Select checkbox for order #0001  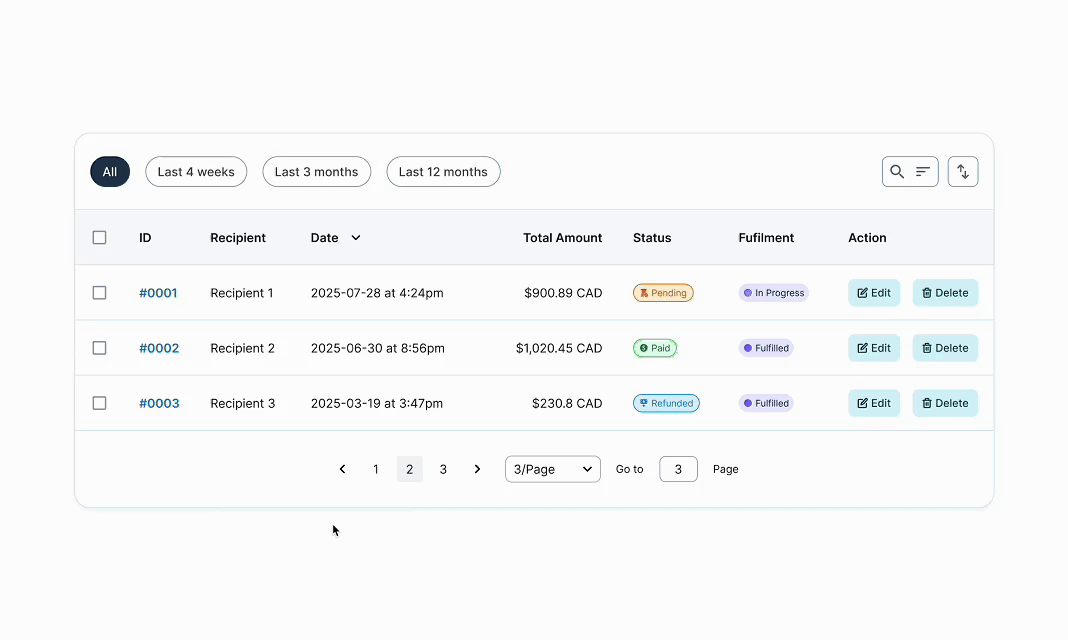click(99, 293)
